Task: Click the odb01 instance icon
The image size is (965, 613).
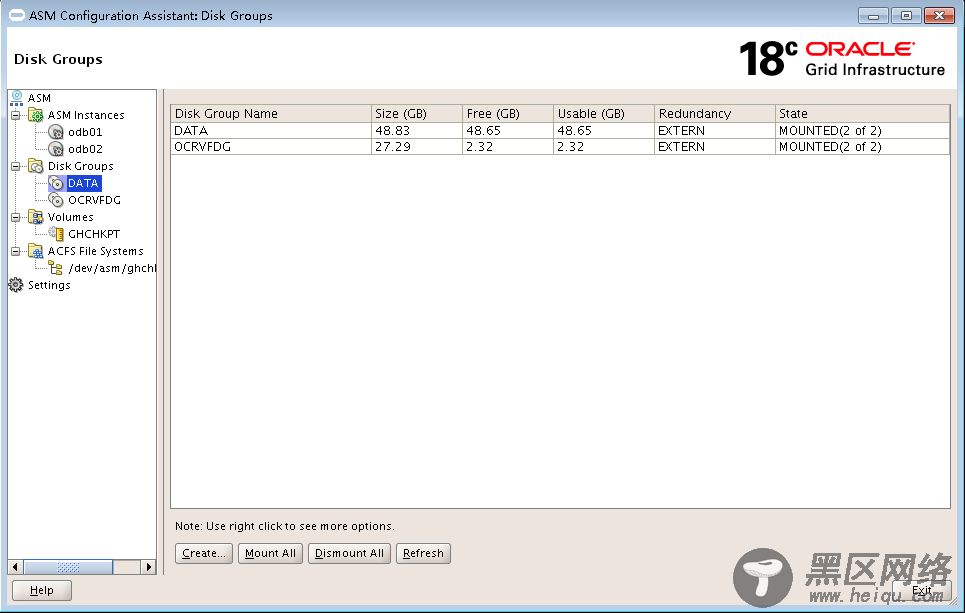Action: pyautogui.click(x=56, y=132)
